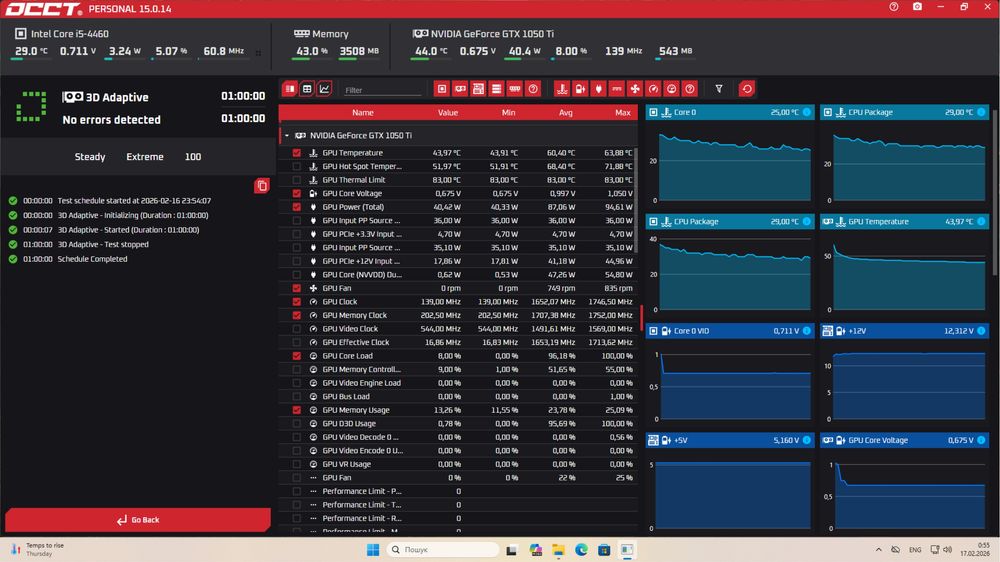Show load/usage sensors only
The width and height of the screenshot is (1000, 562).
pyautogui.click(x=672, y=89)
